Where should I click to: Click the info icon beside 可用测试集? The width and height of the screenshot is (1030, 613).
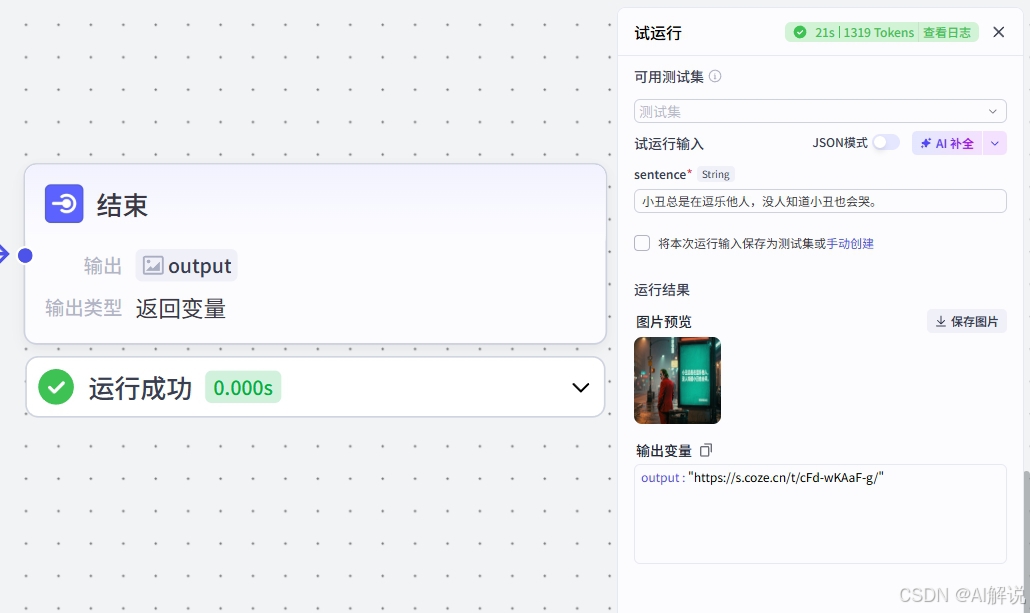(x=715, y=76)
